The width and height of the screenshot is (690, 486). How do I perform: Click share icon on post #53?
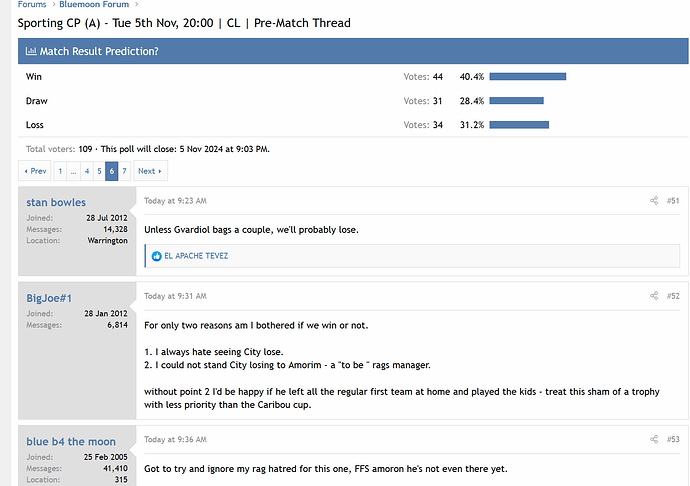[654, 439]
